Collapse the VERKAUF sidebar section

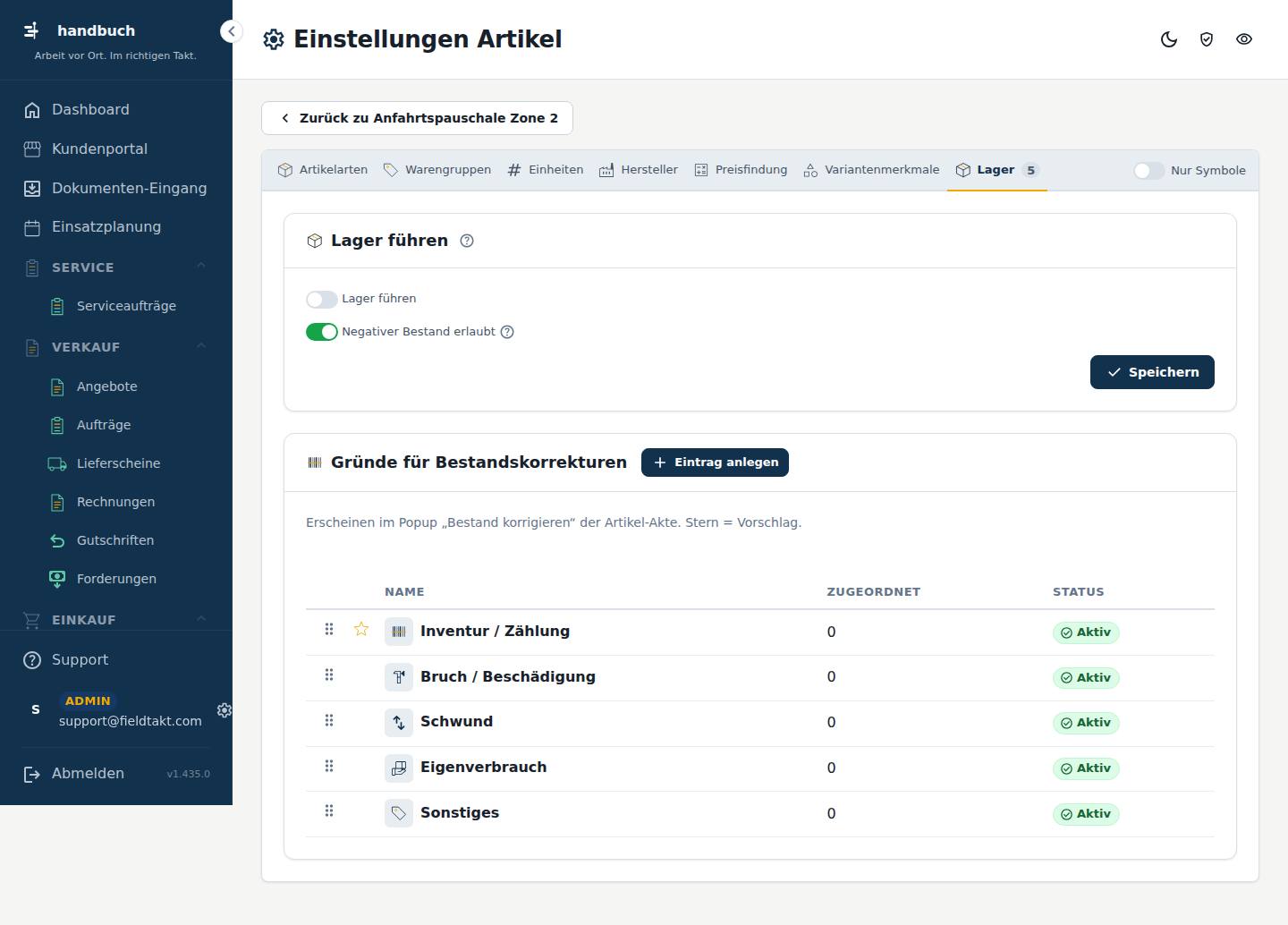point(201,345)
